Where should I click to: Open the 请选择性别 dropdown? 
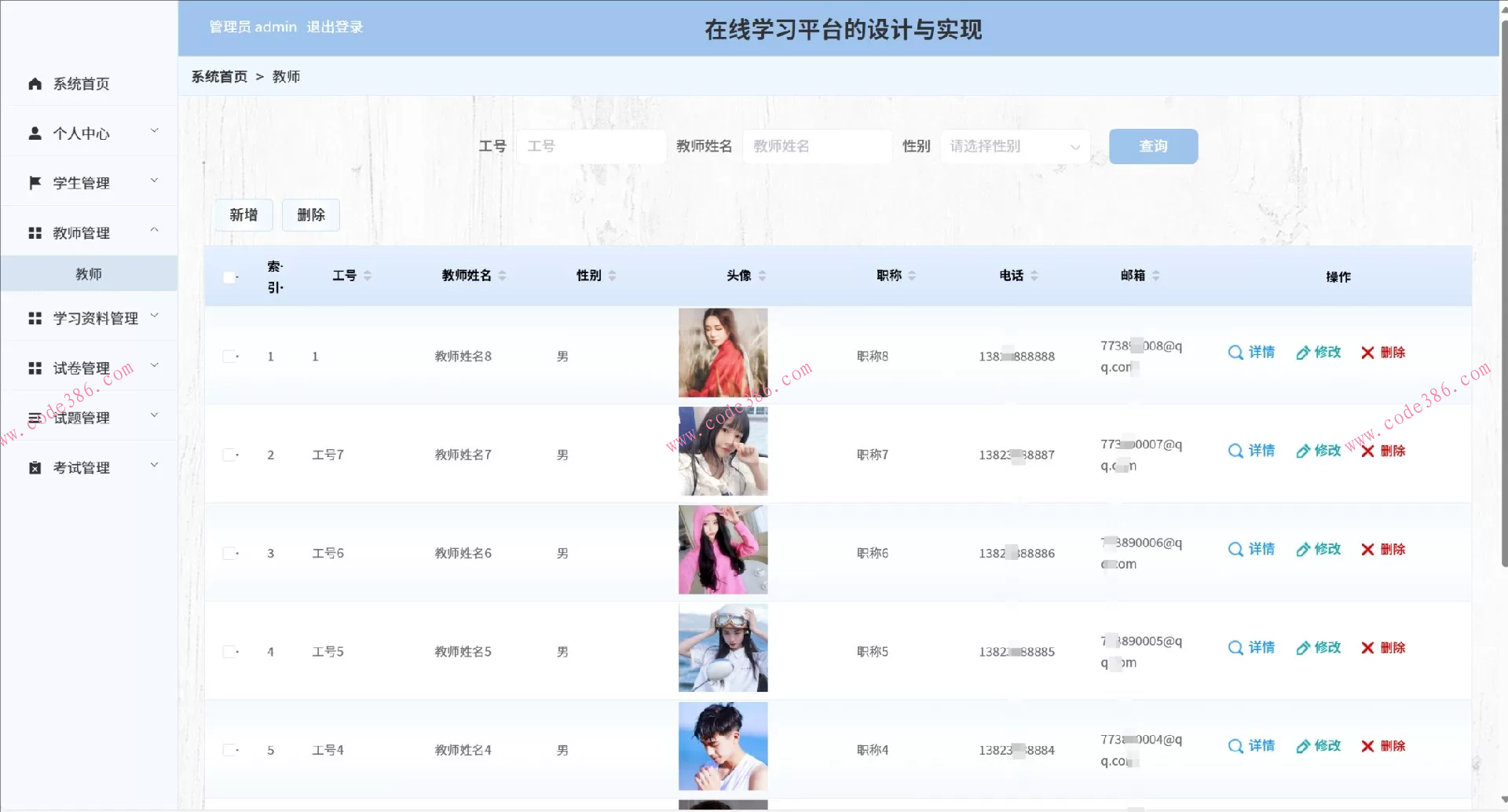point(1014,146)
